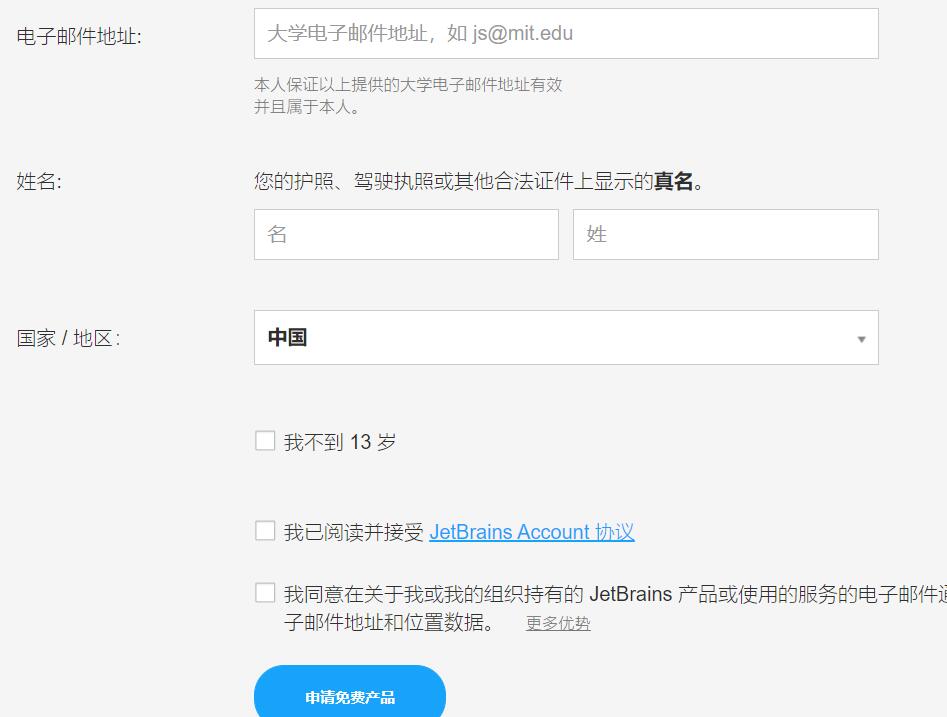Click the first name (名) input field

(406, 234)
